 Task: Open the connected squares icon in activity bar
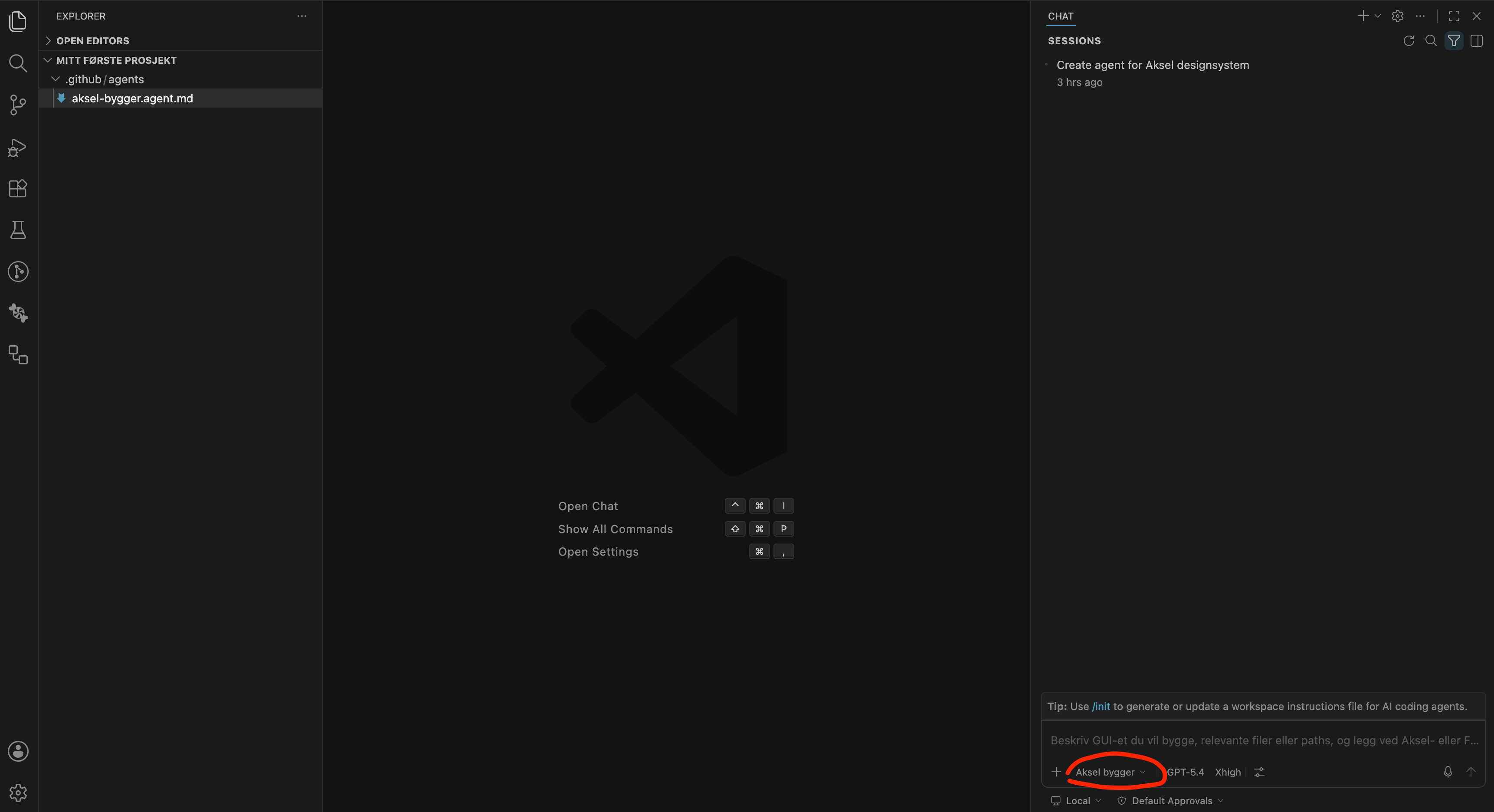click(18, 355)
